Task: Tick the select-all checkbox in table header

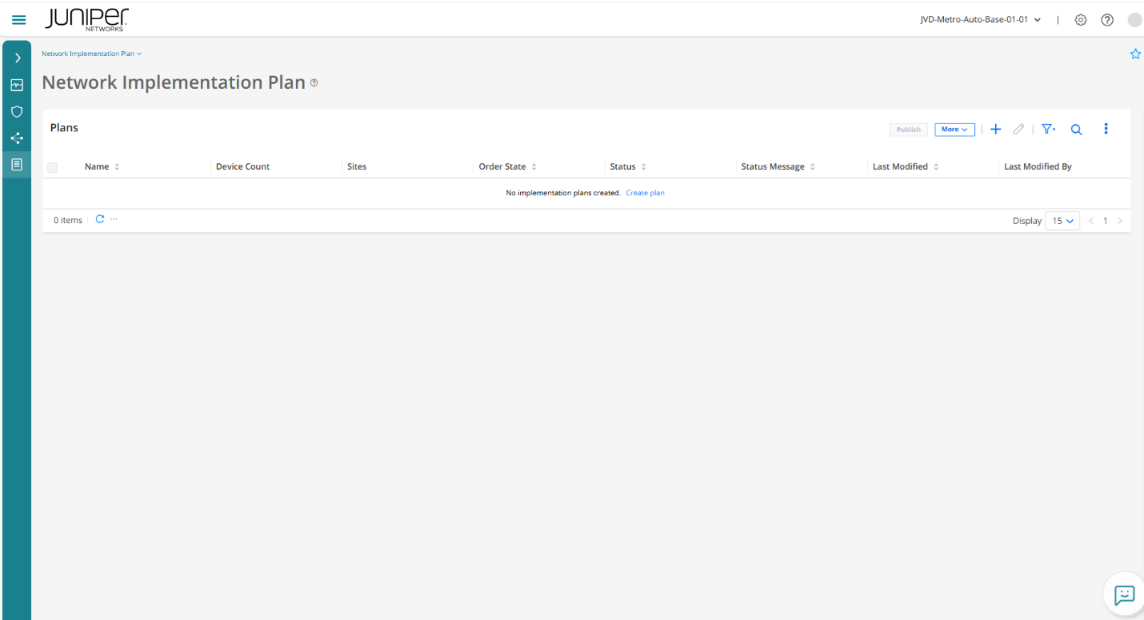Action: point(53,167)
